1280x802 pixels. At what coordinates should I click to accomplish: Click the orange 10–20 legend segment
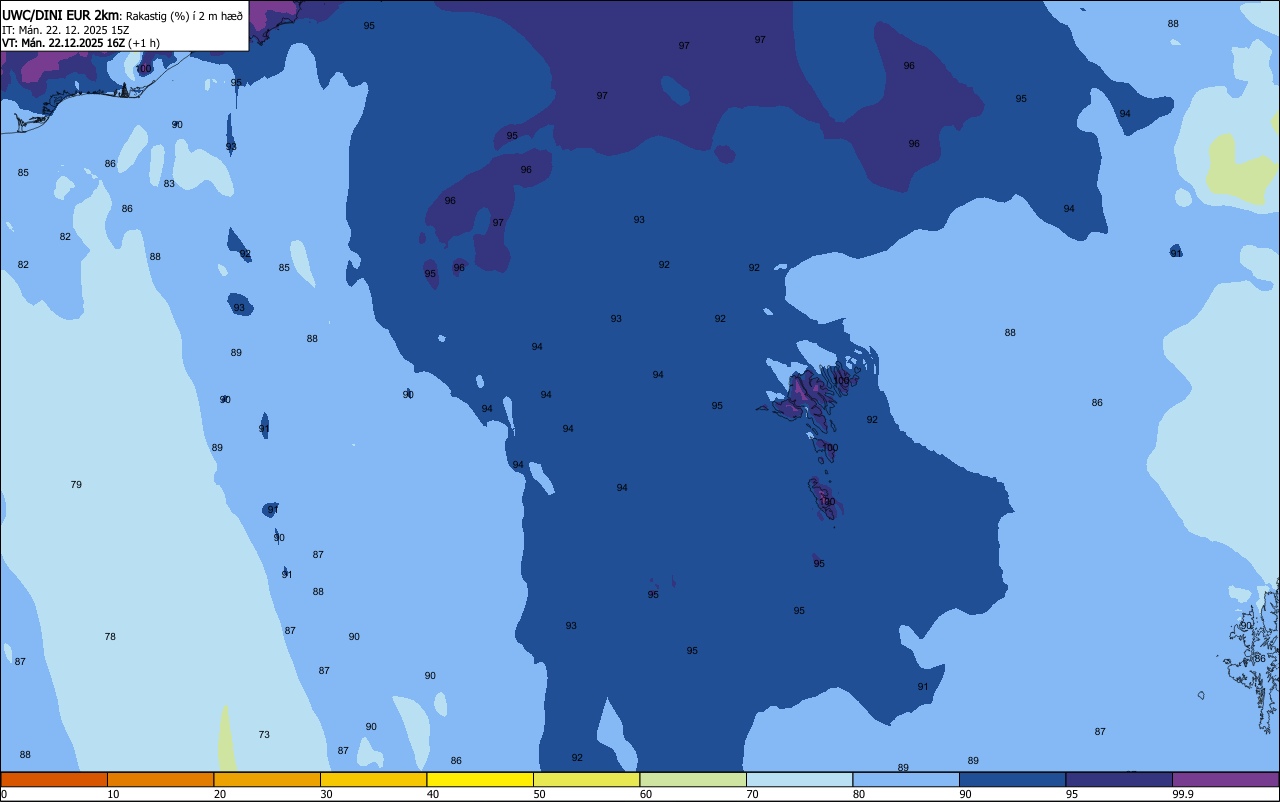click(160, 779)
